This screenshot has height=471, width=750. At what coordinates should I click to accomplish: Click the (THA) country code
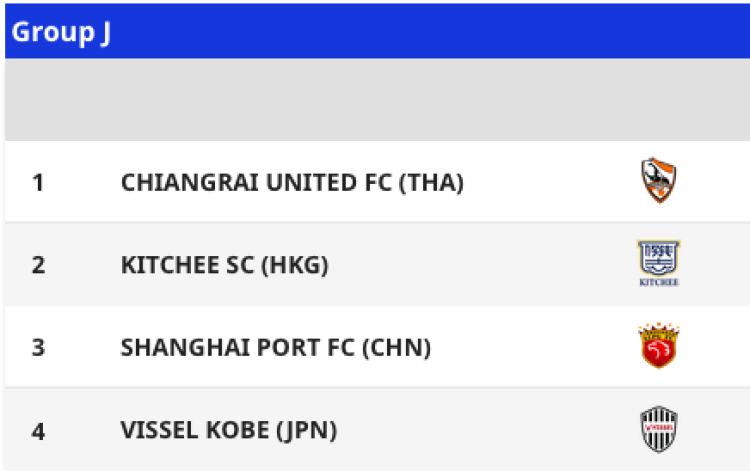click(431, 183)
